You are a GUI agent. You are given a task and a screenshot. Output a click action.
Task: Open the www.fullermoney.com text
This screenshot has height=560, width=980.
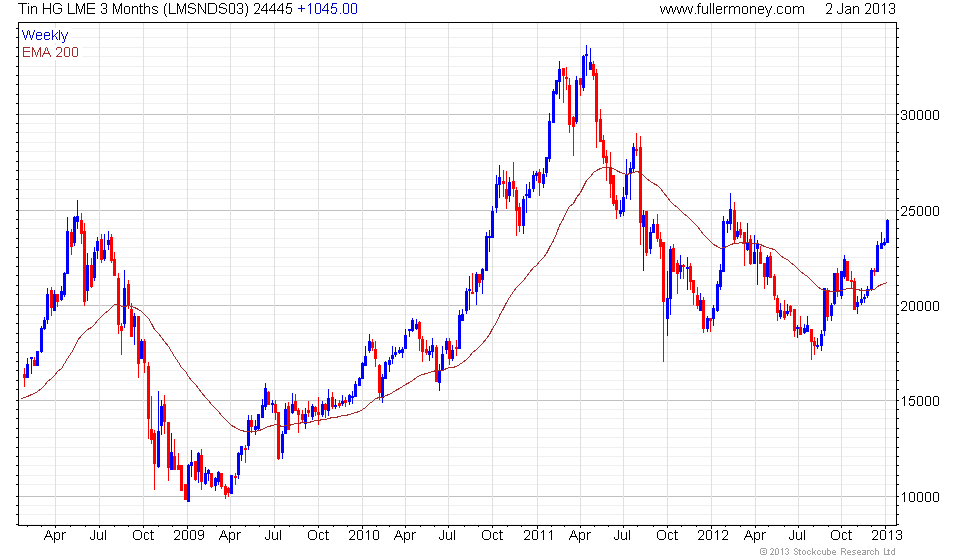click(x=732, y=9)
